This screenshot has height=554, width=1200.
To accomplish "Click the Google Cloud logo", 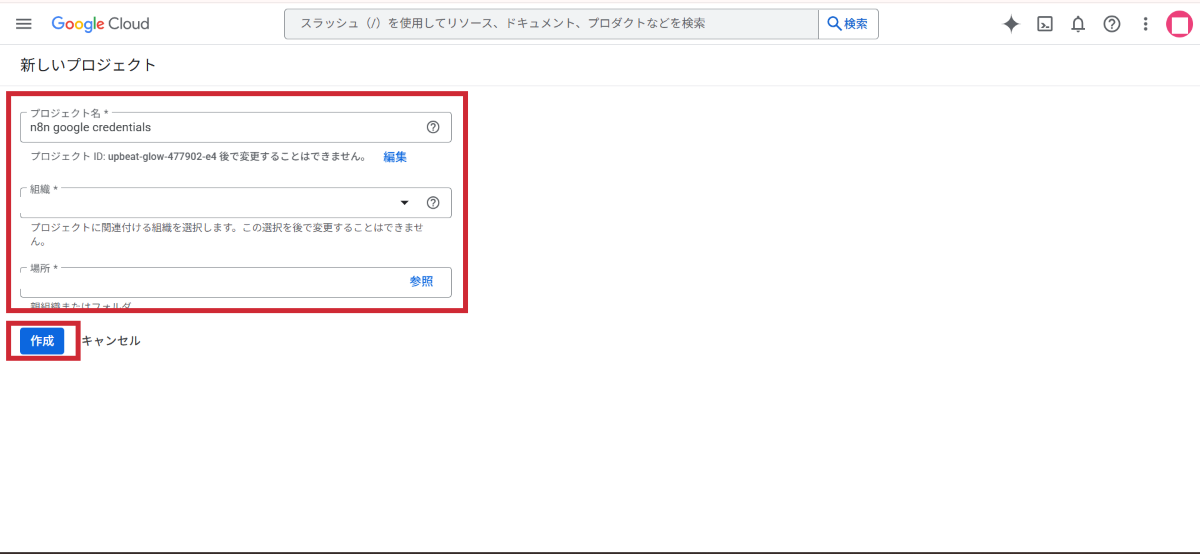I will click(x=100, y=24).
